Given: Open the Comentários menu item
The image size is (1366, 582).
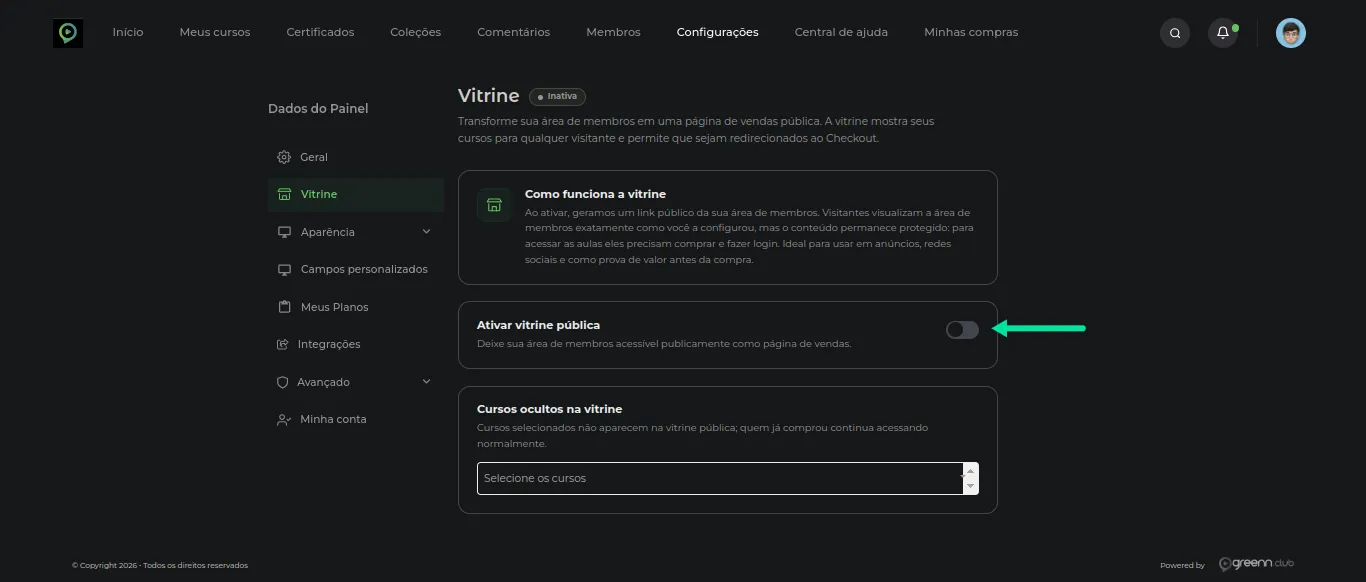Looking at the screenshot, I should pos(514,32).
